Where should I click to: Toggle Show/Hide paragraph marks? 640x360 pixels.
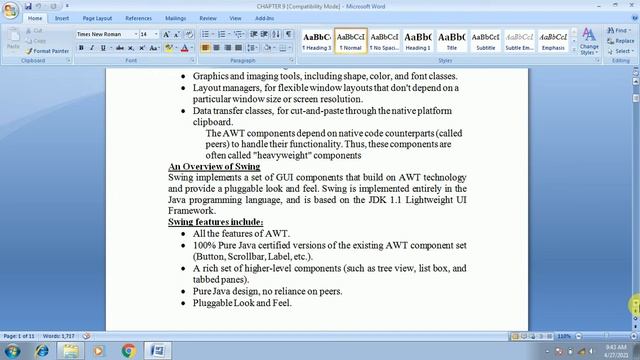(289, 34)
